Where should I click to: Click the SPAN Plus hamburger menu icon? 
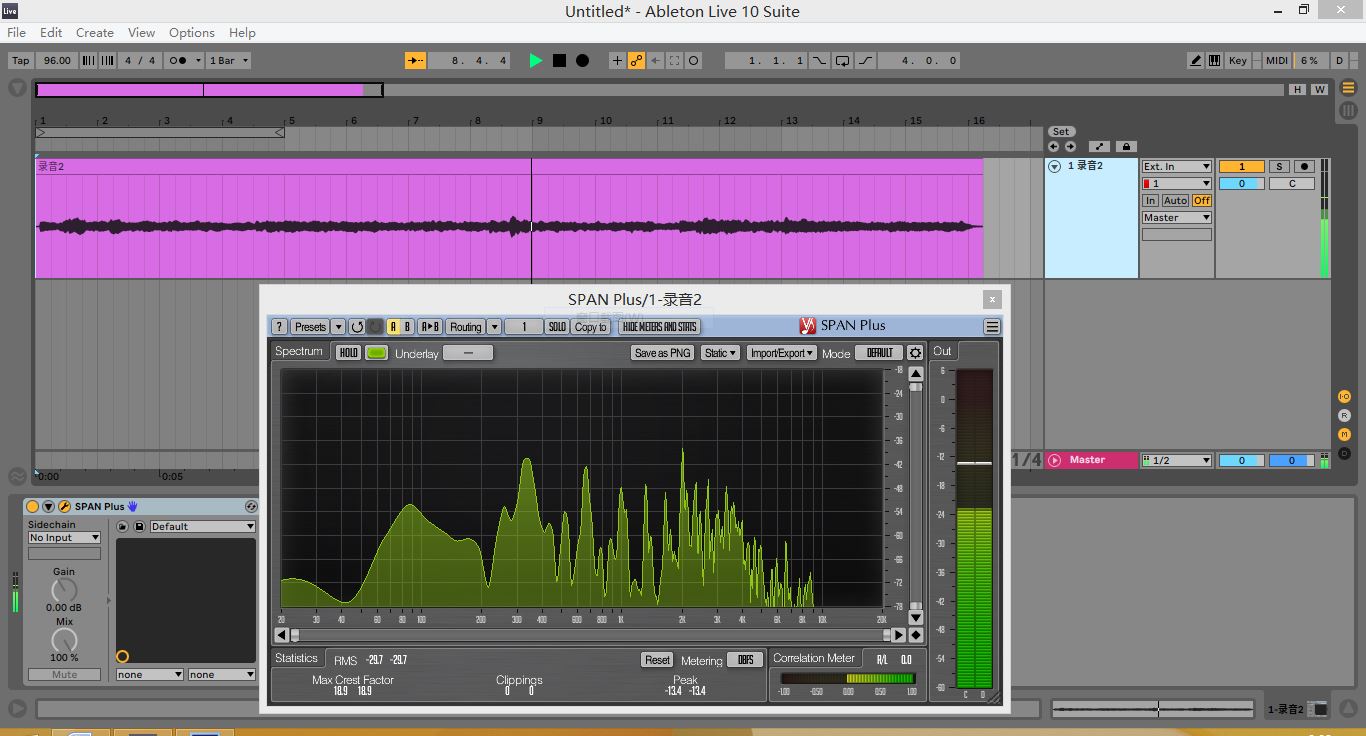[991, 327]
